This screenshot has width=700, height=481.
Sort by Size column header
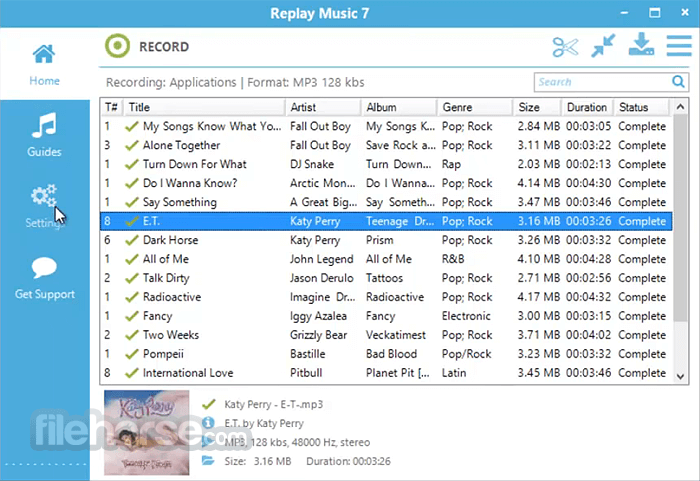537,107
